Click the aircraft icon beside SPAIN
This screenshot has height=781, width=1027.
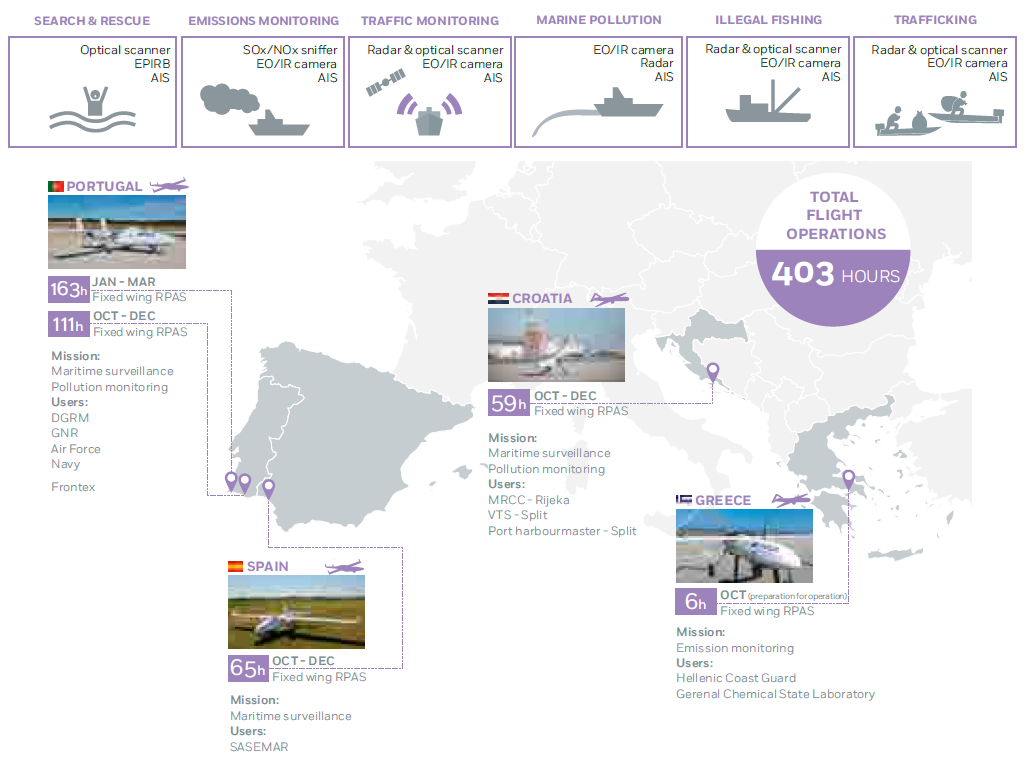[345, 567]
